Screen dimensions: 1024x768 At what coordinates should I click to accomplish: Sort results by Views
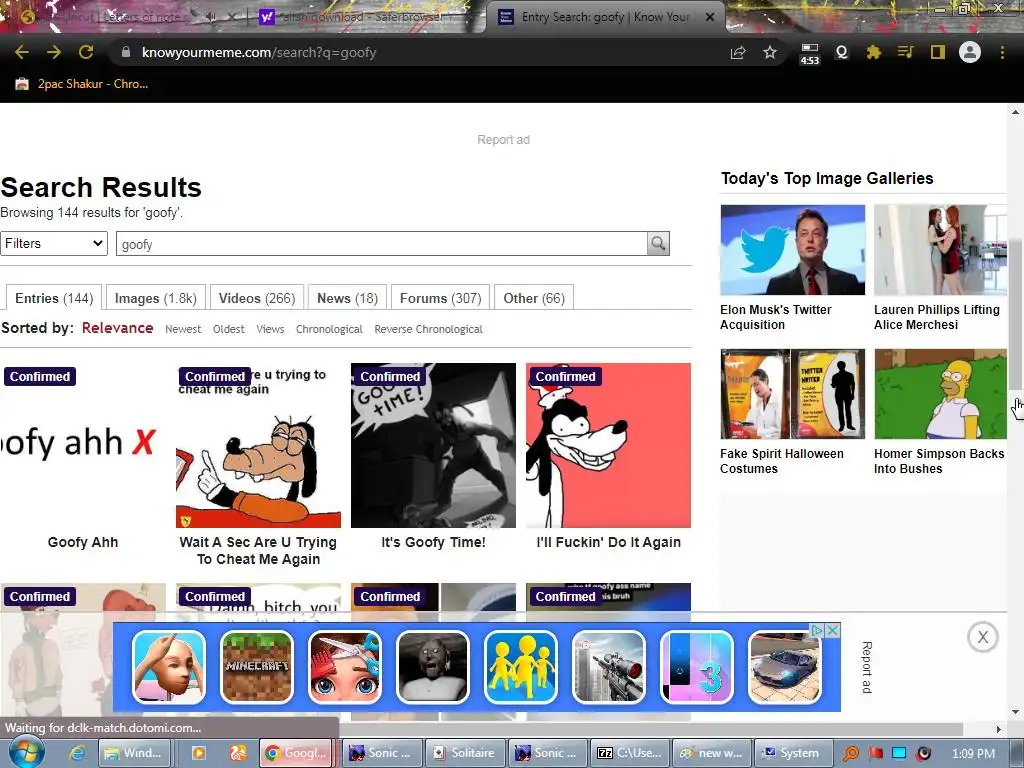(x=270, y=329)
